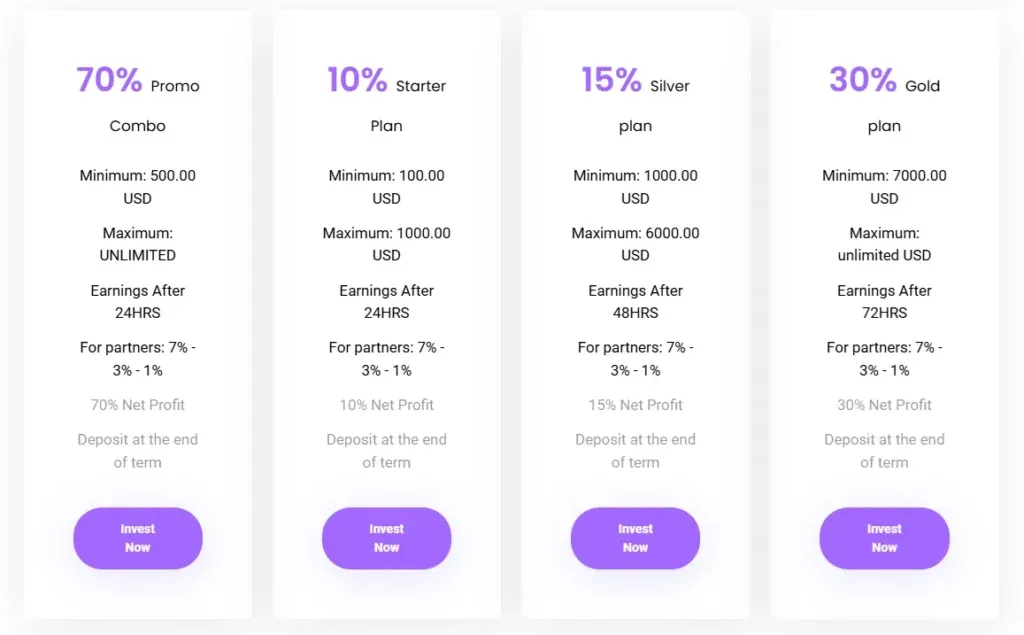Click the 70% Net Profit label
Image resolution: width=1024 pixels, height=635 pixels.
coord(138,405)
